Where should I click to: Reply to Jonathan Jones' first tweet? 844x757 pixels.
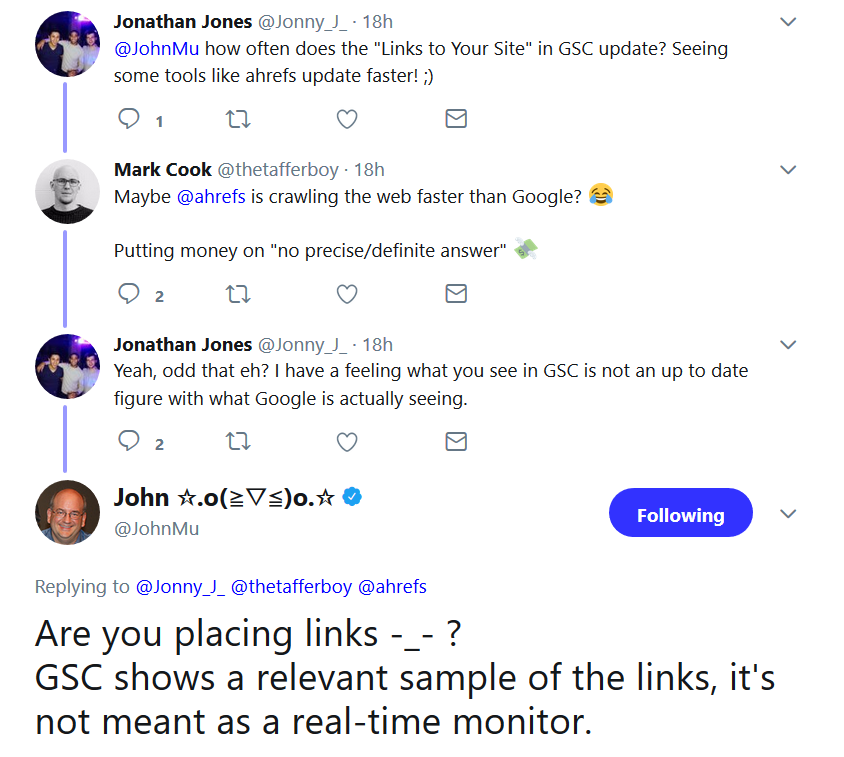tap(129, 118)
